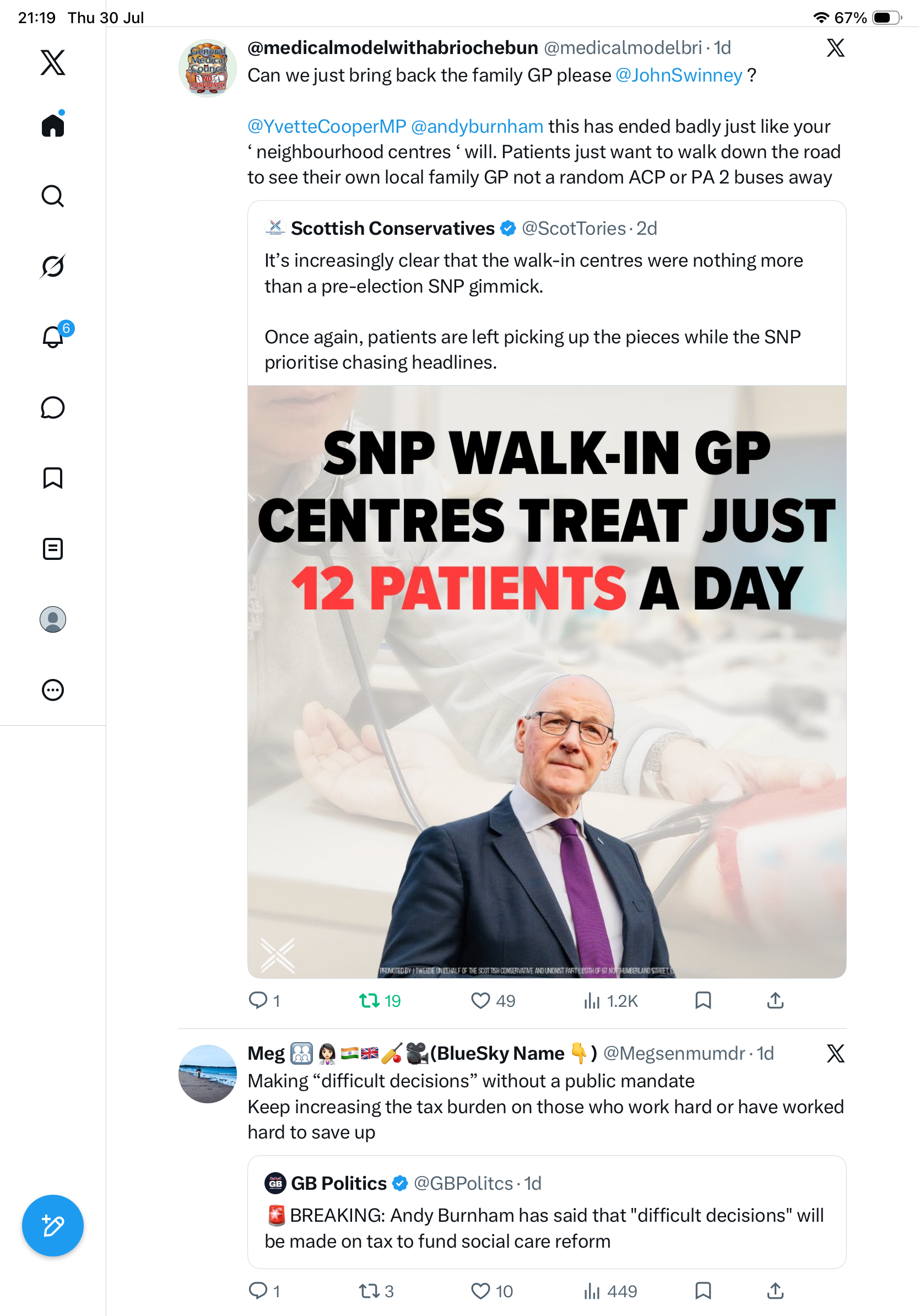Open Bookmarks in the sidebar
919x1316 pixels.
pos(53,478)
